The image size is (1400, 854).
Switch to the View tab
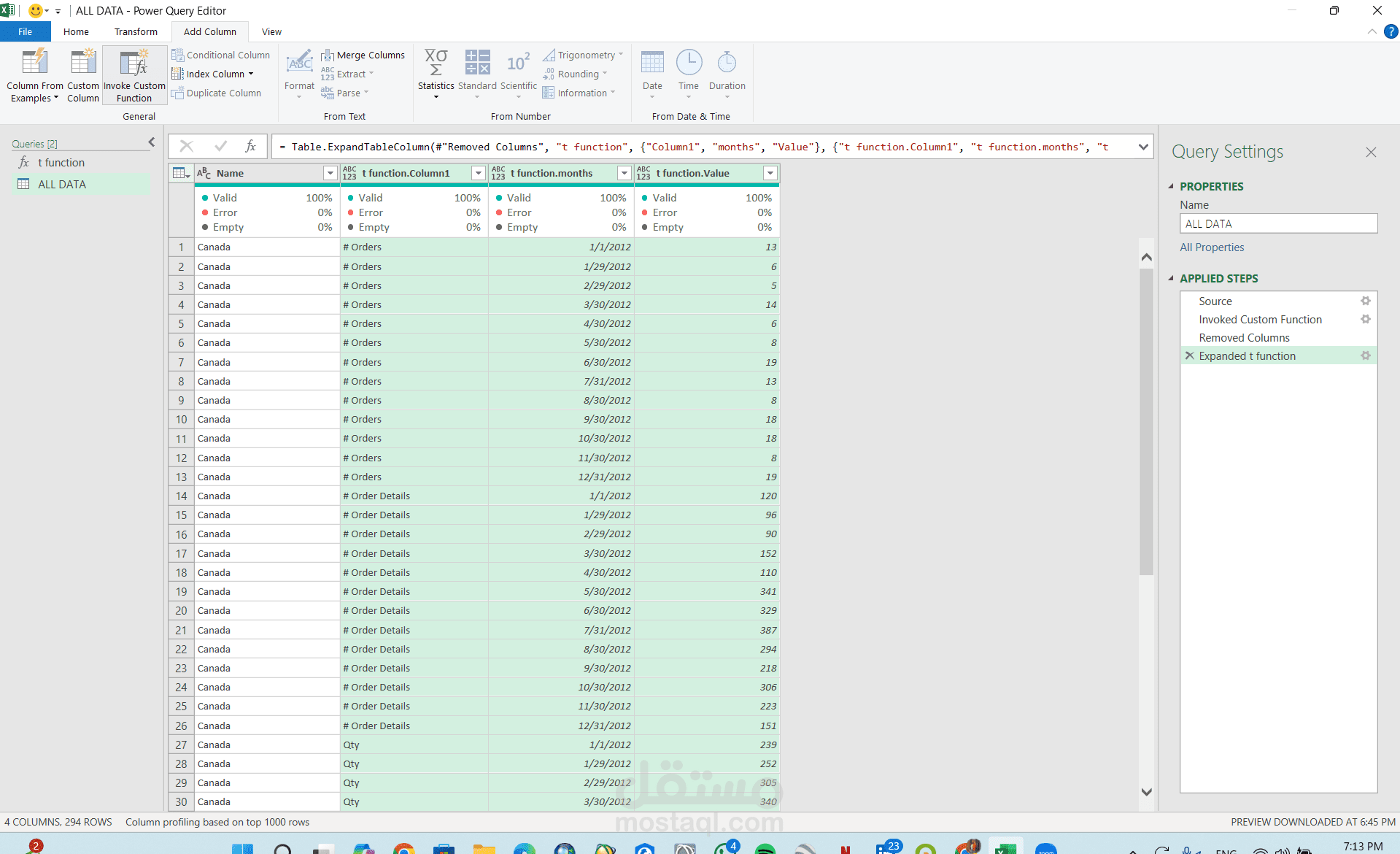(271, 31)
